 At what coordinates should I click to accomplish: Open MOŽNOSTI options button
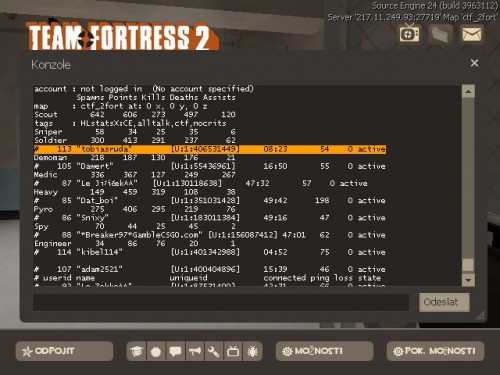coord(324,351)
